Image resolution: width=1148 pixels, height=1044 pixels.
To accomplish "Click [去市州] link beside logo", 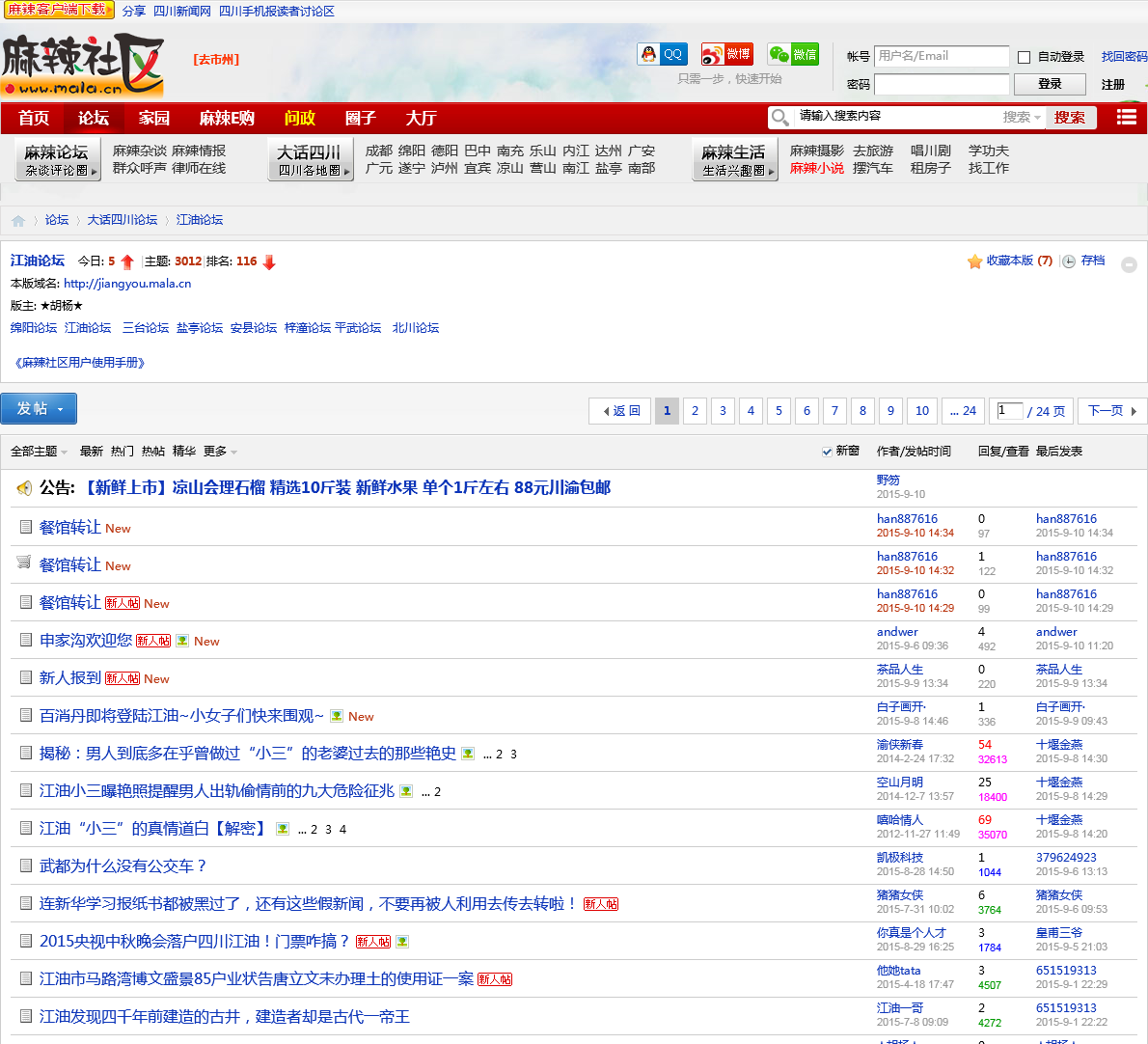I will (x=216, y=59).
